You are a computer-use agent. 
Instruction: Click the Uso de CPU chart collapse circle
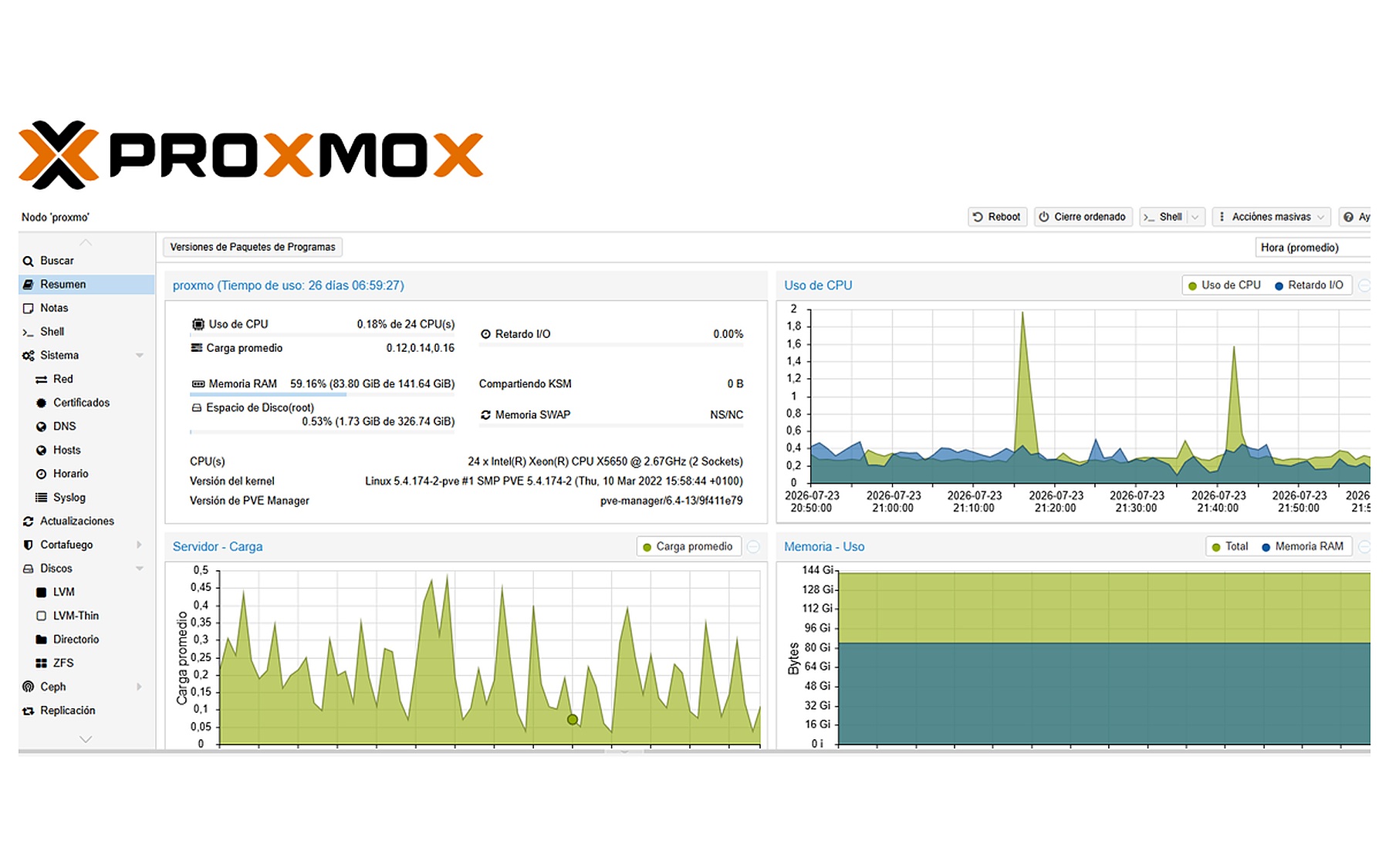tap(1364, 285)
